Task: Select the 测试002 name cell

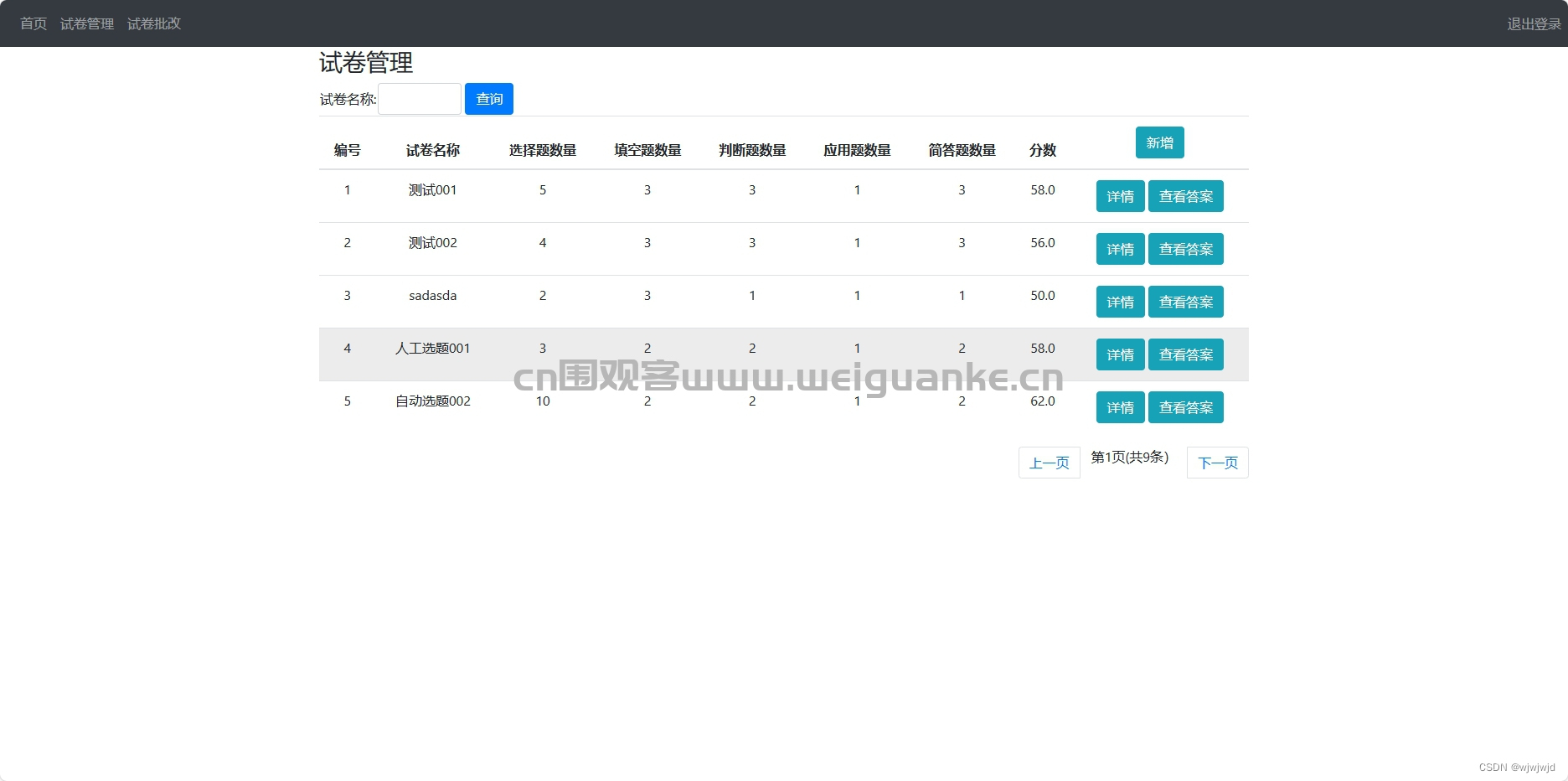Action: click(433, 243)
